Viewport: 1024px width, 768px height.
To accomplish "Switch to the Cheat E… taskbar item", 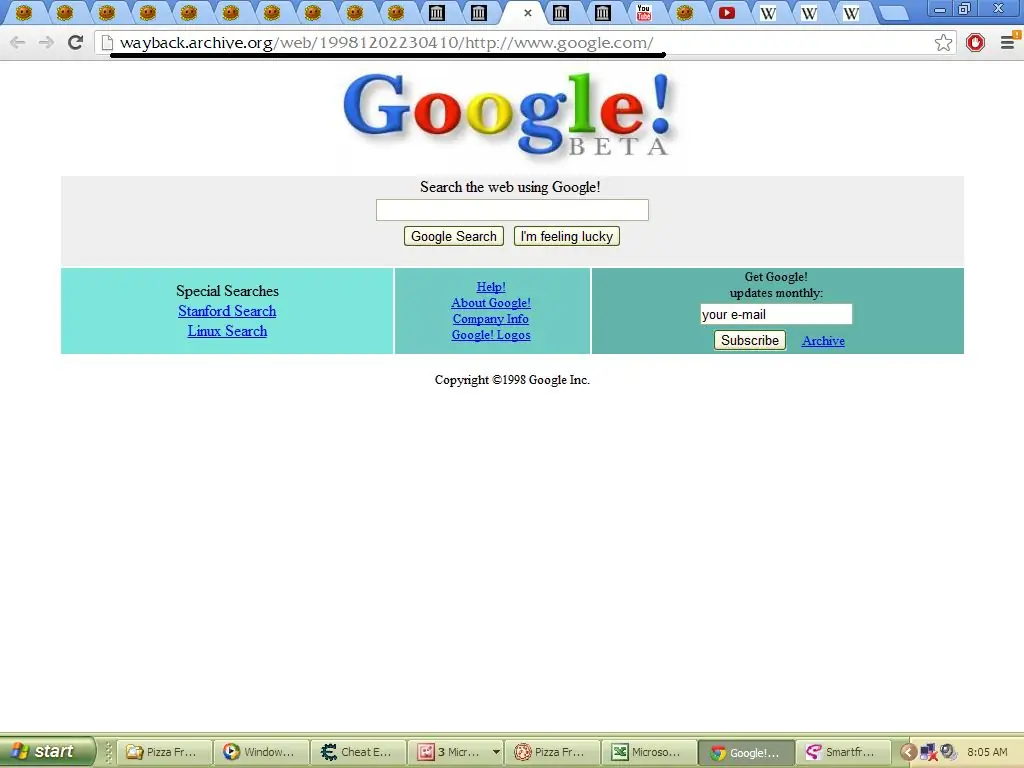I will 359,752.
